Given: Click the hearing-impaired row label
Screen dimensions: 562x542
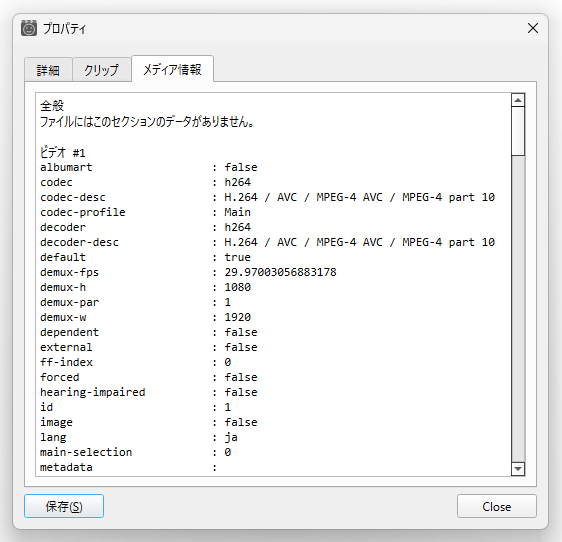Looking at the screenshot, I should [92, 392].
